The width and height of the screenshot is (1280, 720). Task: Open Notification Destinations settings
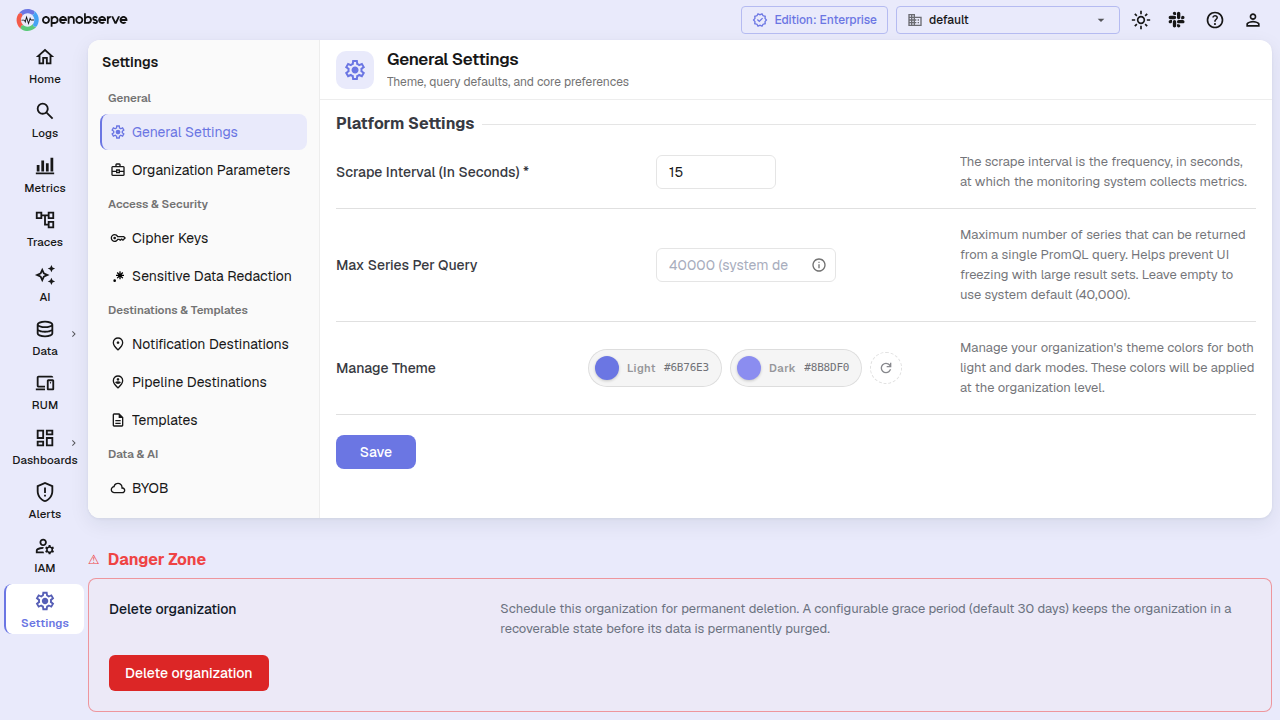(204, 344)
